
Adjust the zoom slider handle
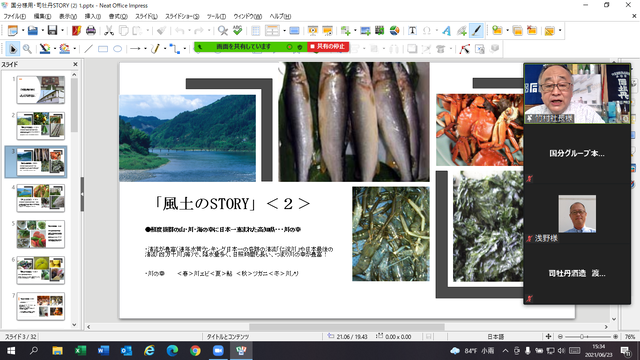[582, 336]
